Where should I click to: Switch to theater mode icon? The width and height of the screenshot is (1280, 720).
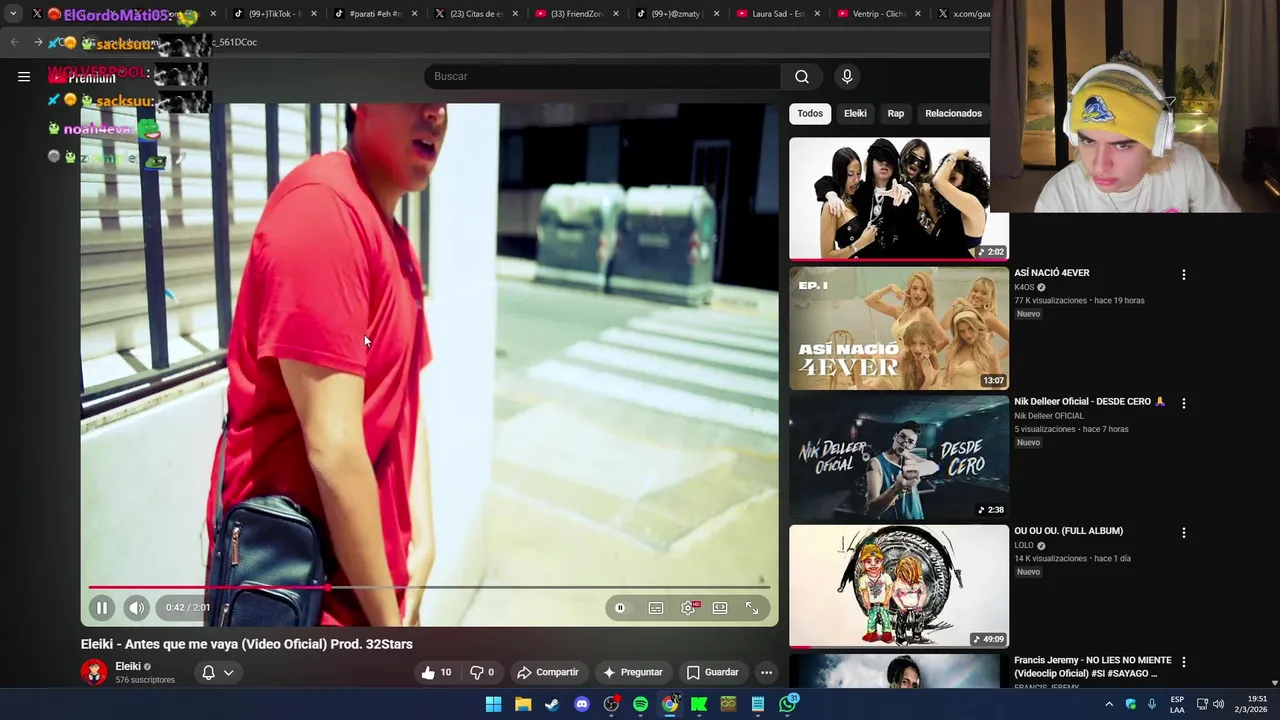720,608
